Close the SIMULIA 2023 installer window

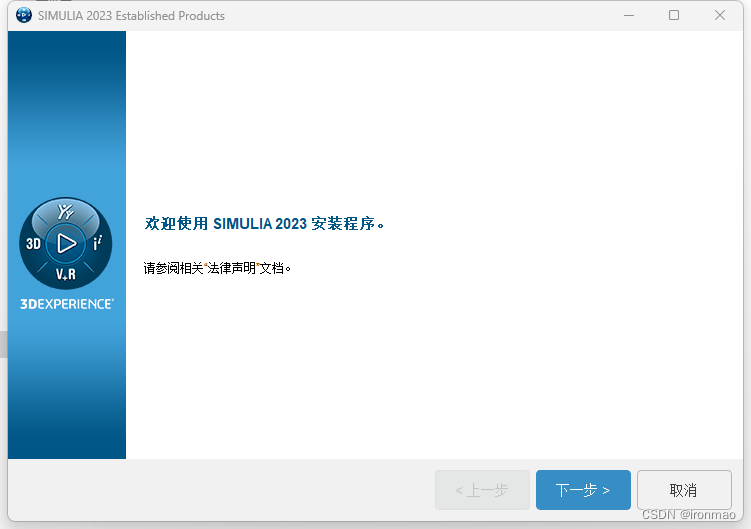tap(719, 15)
